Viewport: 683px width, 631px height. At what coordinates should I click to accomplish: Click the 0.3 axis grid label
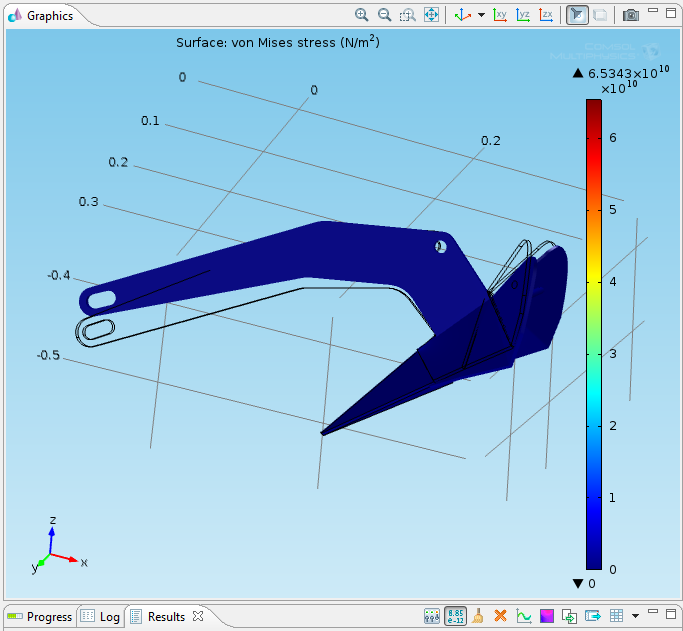click(x=88, y=202)
